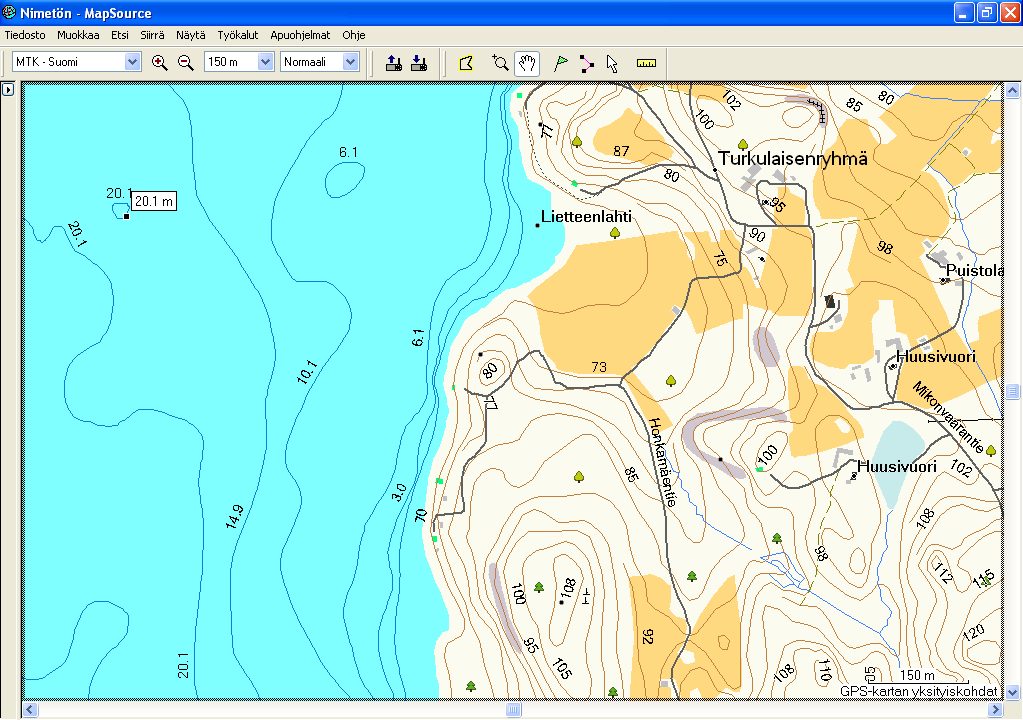Viewport: 1023px width, 720px height.
Task: Click the zoom out magnifier icon
Action: (x=185, y=62)
